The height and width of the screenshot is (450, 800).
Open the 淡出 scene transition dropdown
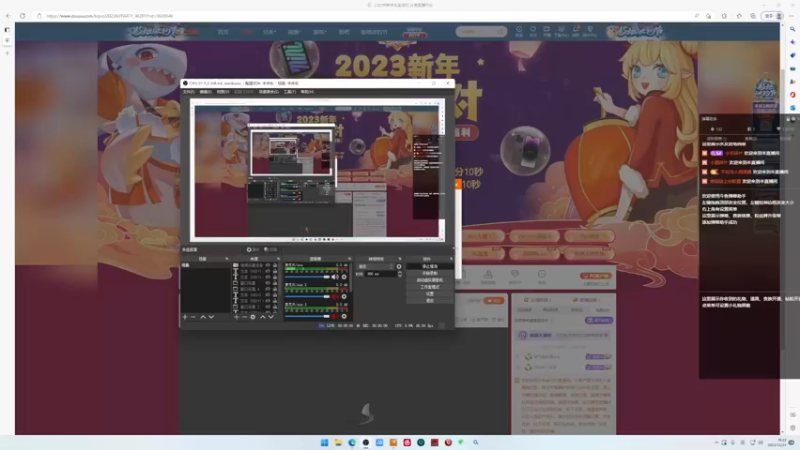375,266
